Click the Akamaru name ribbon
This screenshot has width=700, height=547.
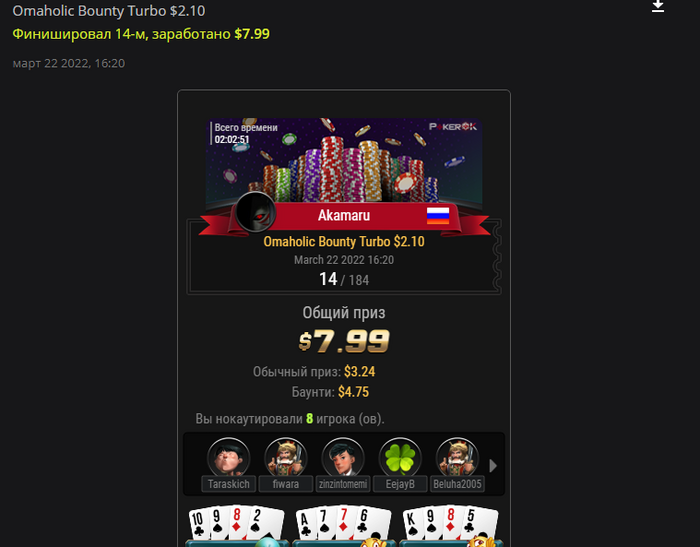point(344,216)
